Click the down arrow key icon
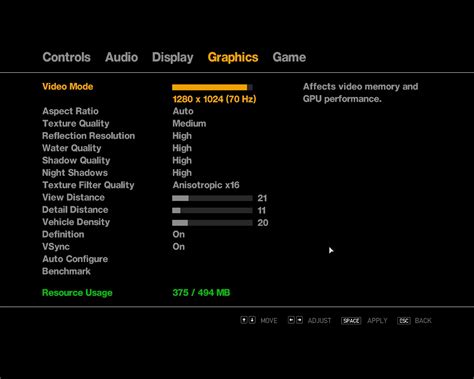The width and height of the screenshot is (474, 379). coord(252,320)
